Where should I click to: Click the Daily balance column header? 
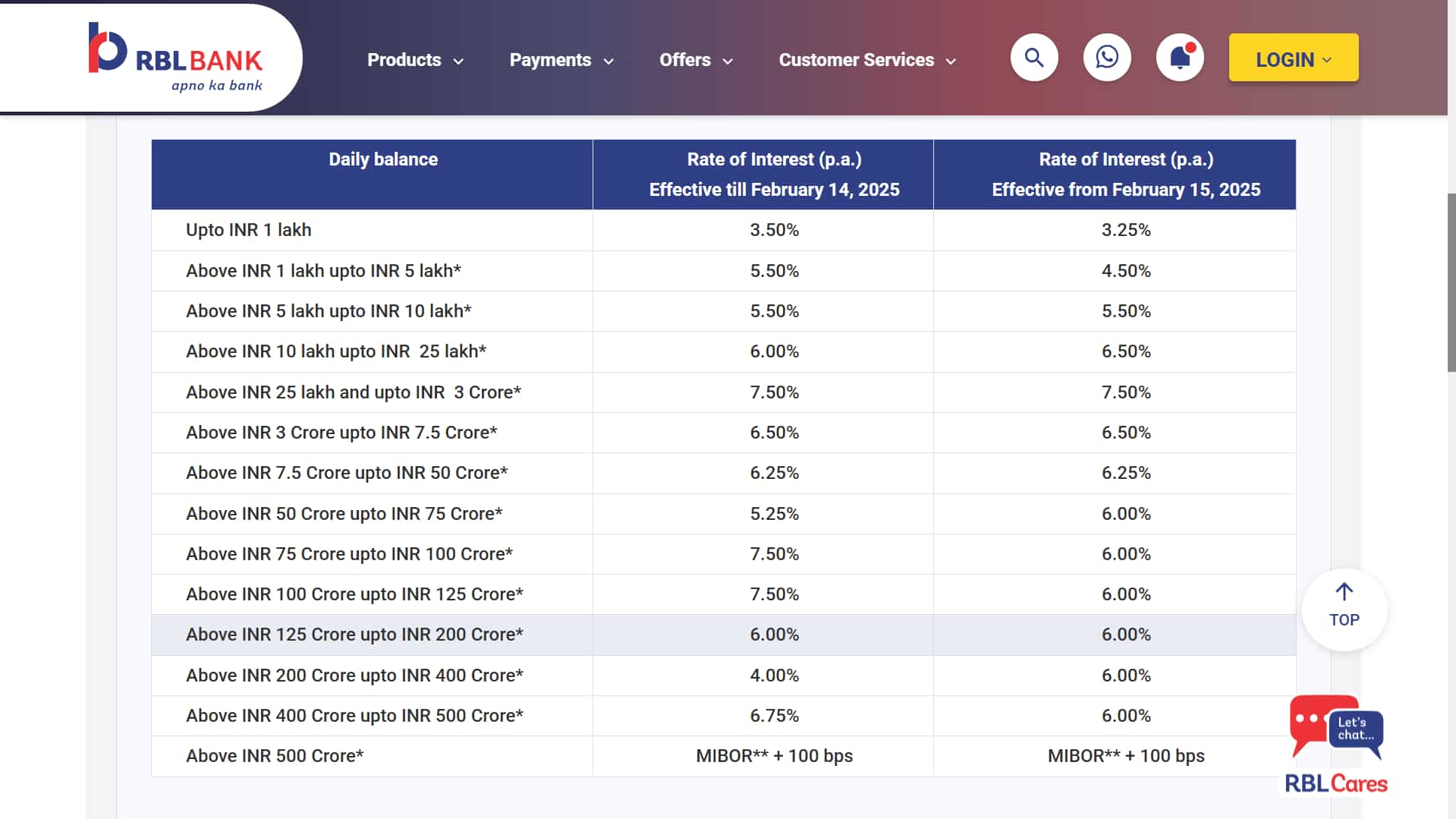coord(382,159)
